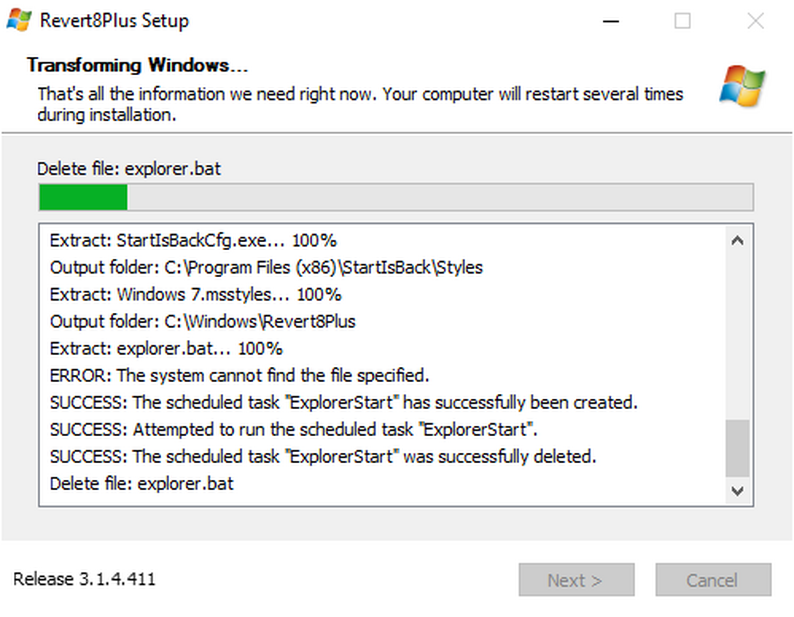Select the "Extract: StartIsBackCfg.exe" log line

(x=193, y=241)
